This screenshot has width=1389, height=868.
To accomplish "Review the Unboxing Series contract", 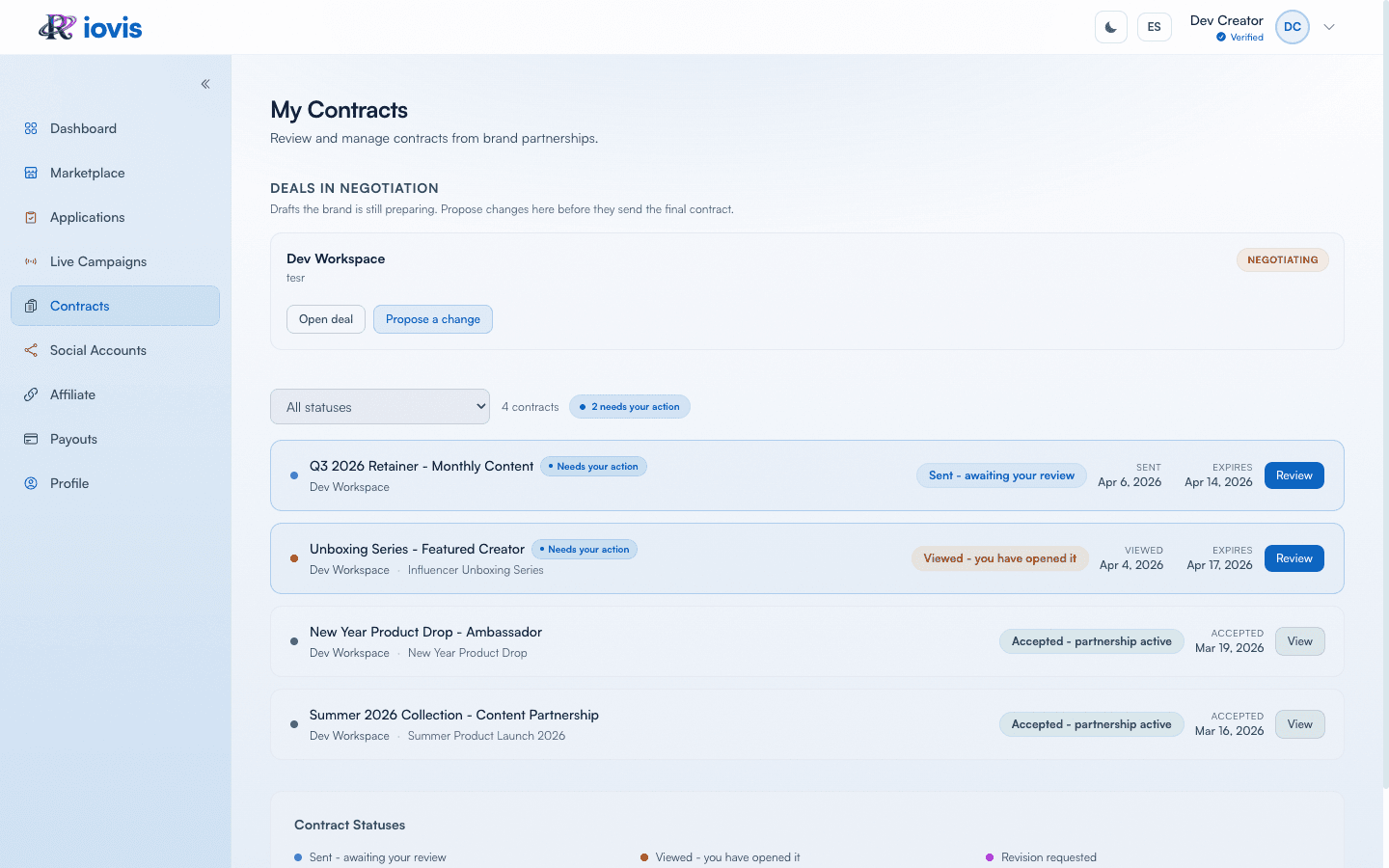I will 1294,558.
